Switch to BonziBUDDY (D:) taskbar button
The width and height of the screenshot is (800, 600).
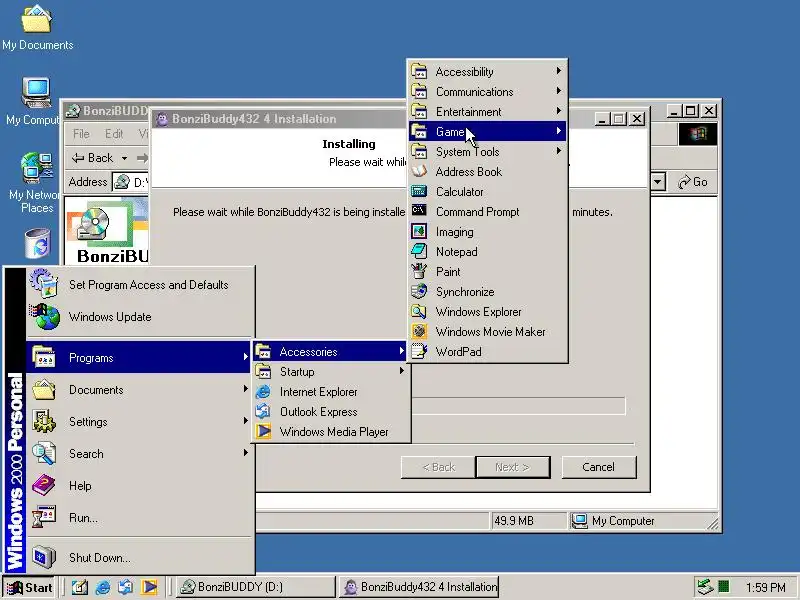[x=256, y=587]
